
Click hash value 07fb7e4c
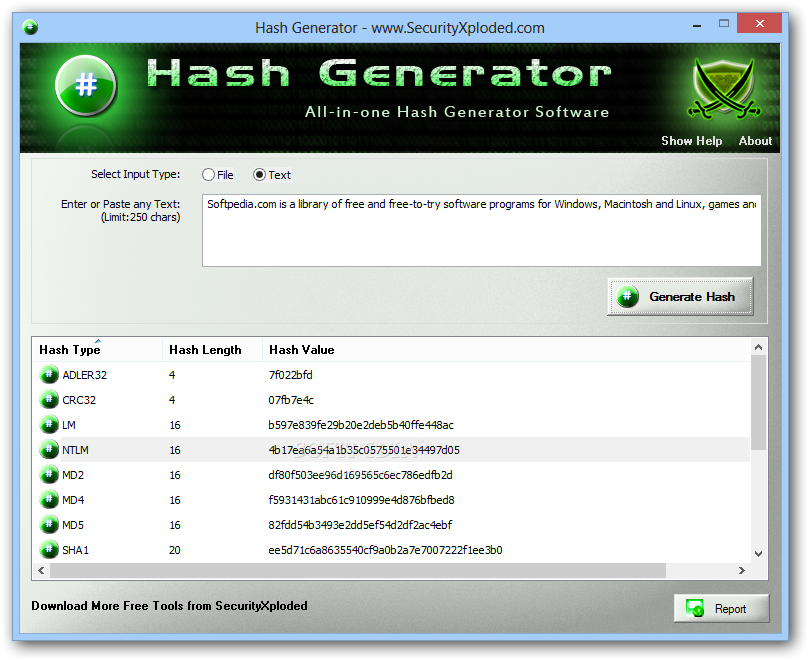click(x=291, y=400)
